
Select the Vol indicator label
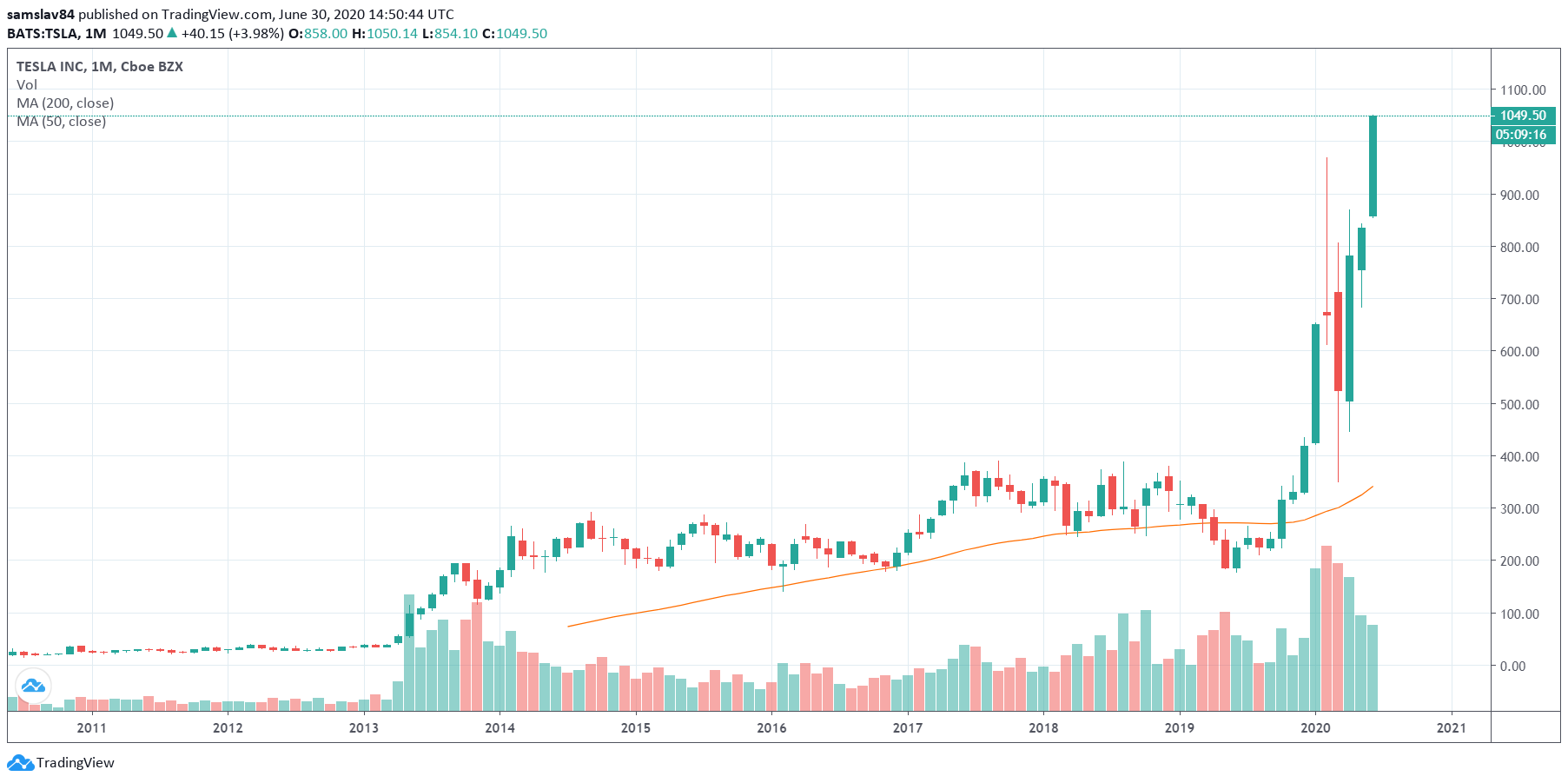coord(27,84)
